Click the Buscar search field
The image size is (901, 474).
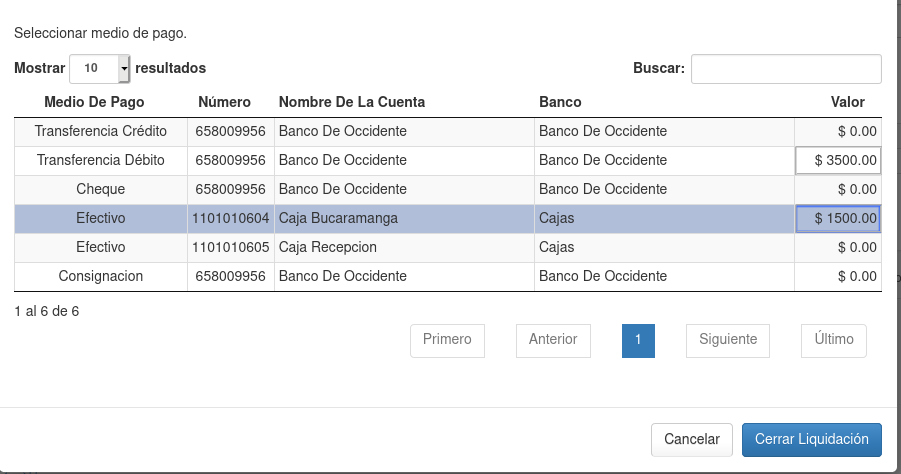pyautogui.click(x=785, y=69)
